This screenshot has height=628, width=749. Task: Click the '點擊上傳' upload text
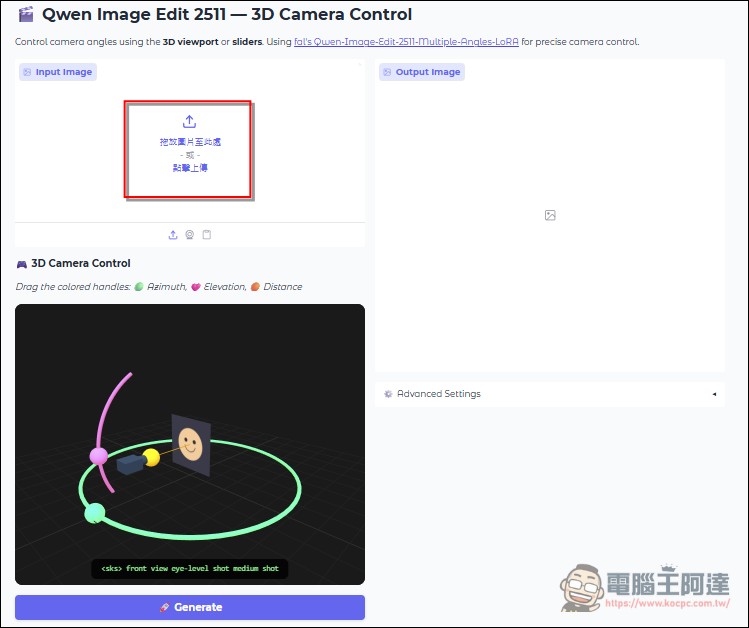190,168
